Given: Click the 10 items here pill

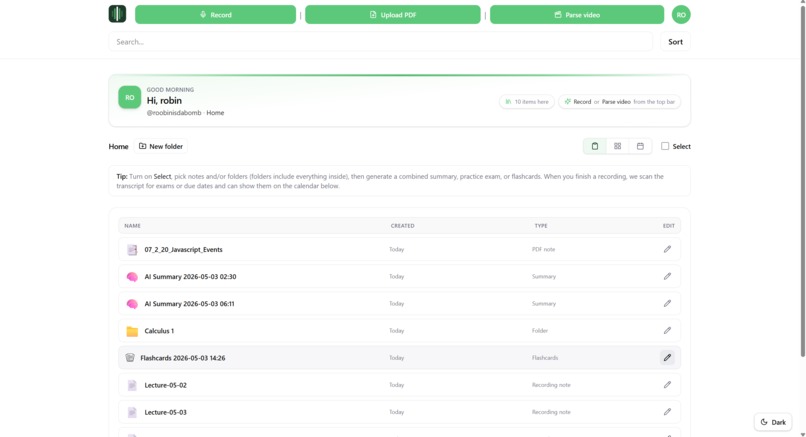Looking at the screenshot, I should pos(527,102).
